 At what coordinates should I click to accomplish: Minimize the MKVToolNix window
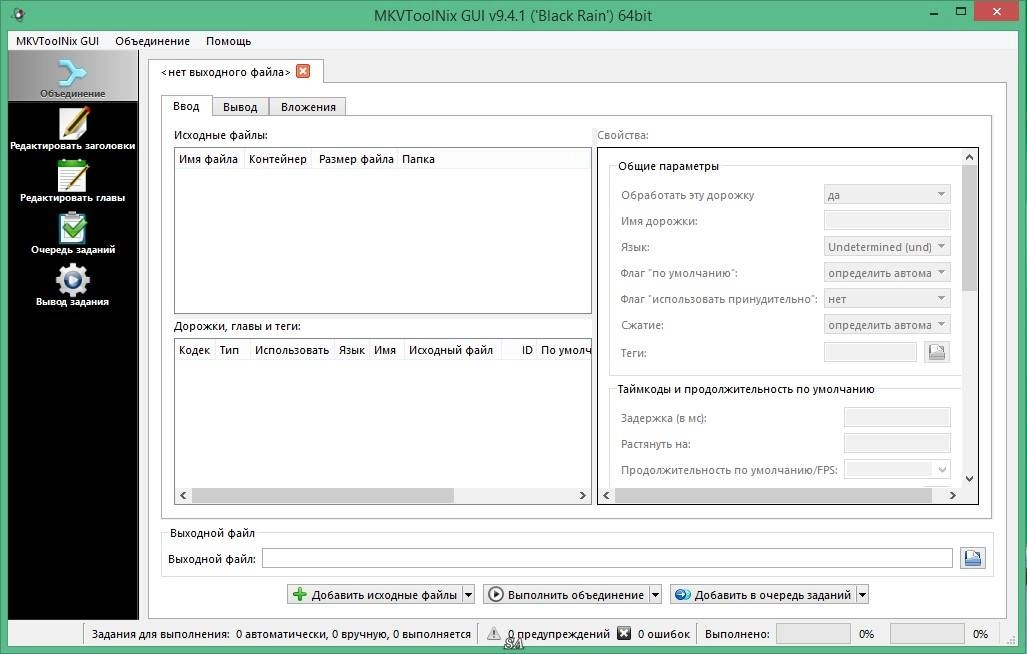point(934,12)
